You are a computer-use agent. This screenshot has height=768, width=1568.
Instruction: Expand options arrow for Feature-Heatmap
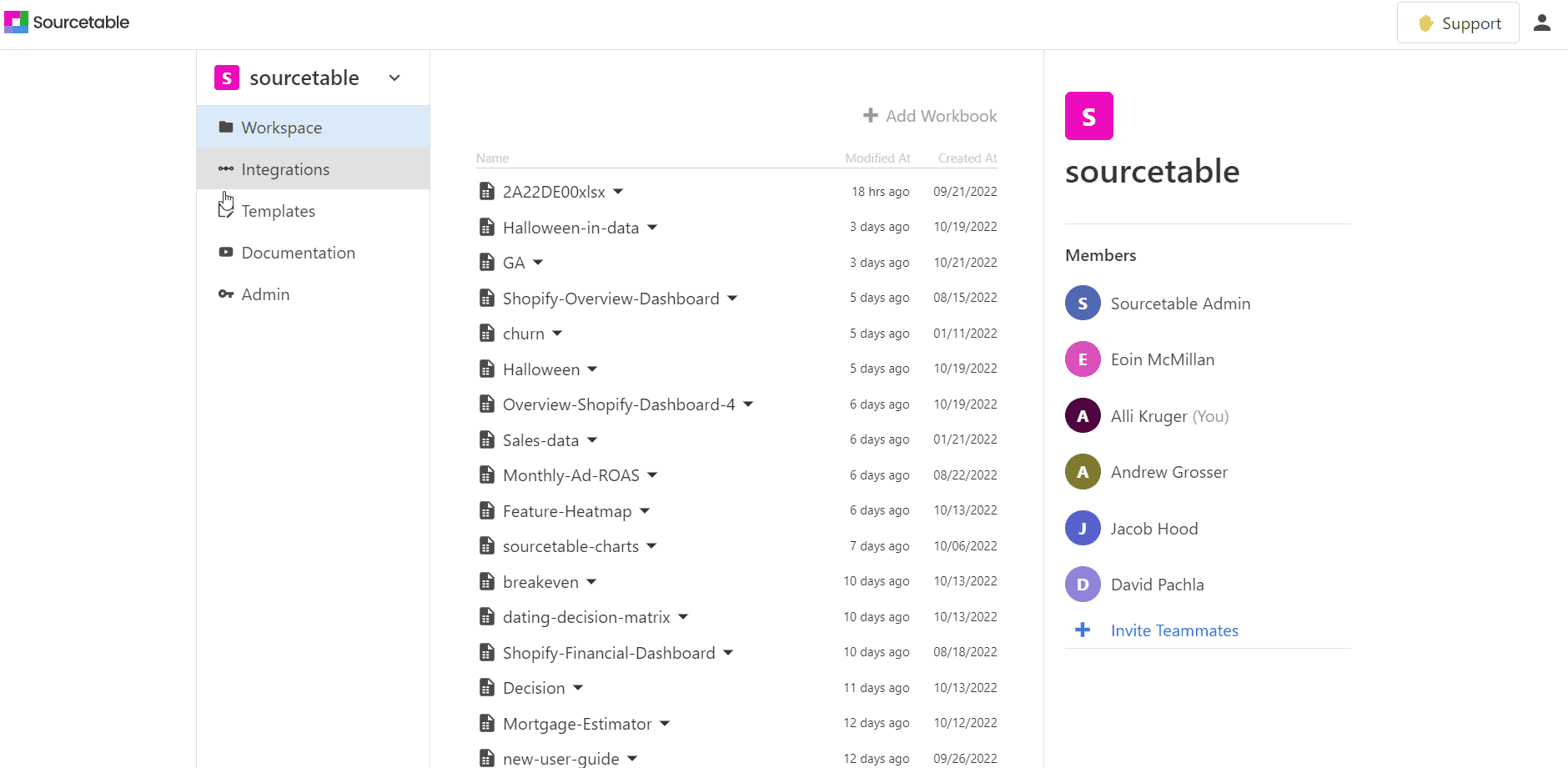645,510
